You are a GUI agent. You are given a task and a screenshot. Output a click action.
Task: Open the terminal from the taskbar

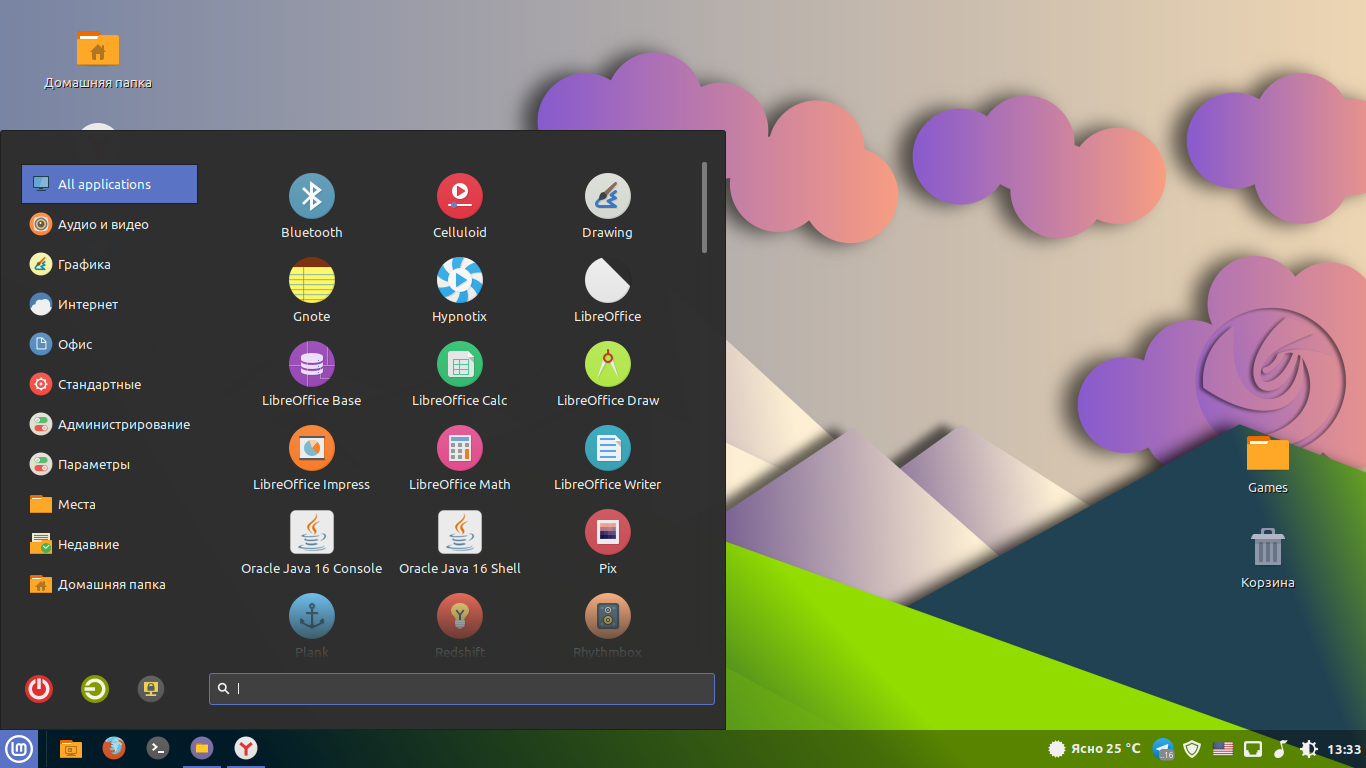pos(158,748)
